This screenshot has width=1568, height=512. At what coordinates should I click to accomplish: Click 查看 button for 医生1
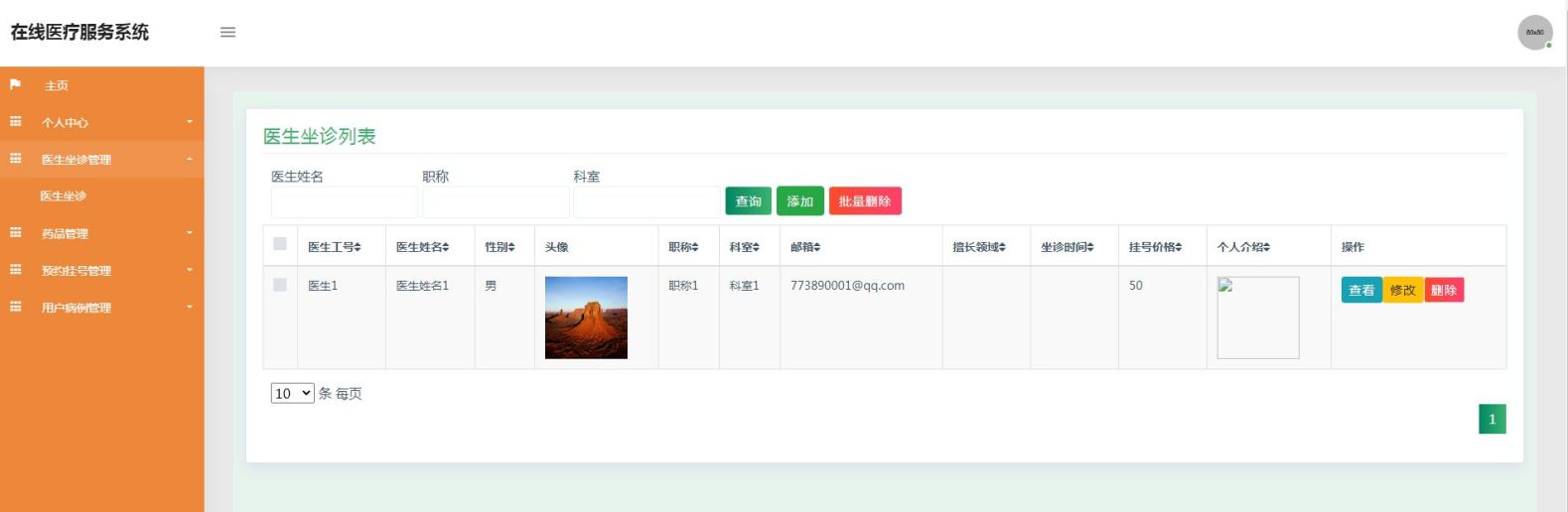coord(1361,290)
